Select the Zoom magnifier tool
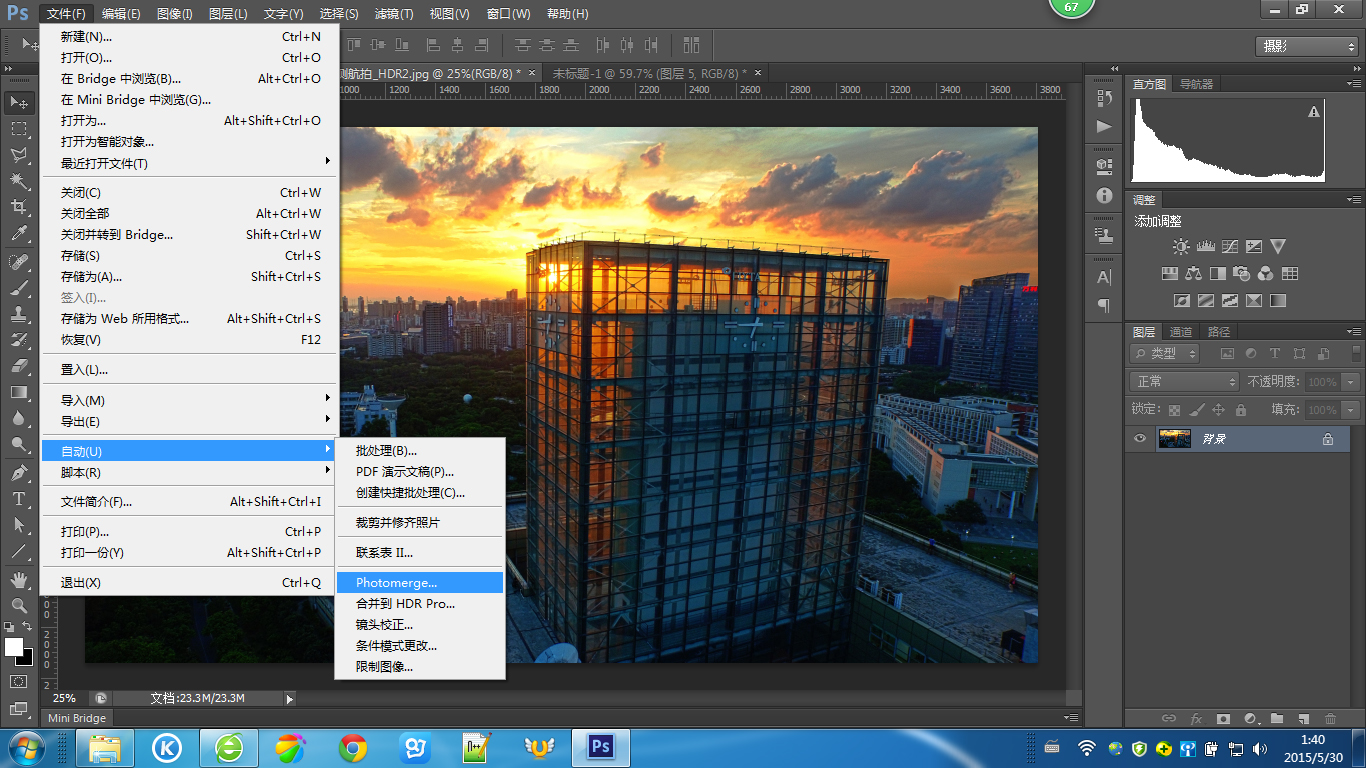The height and width of the screenshot is (768, 1366). 19,606
